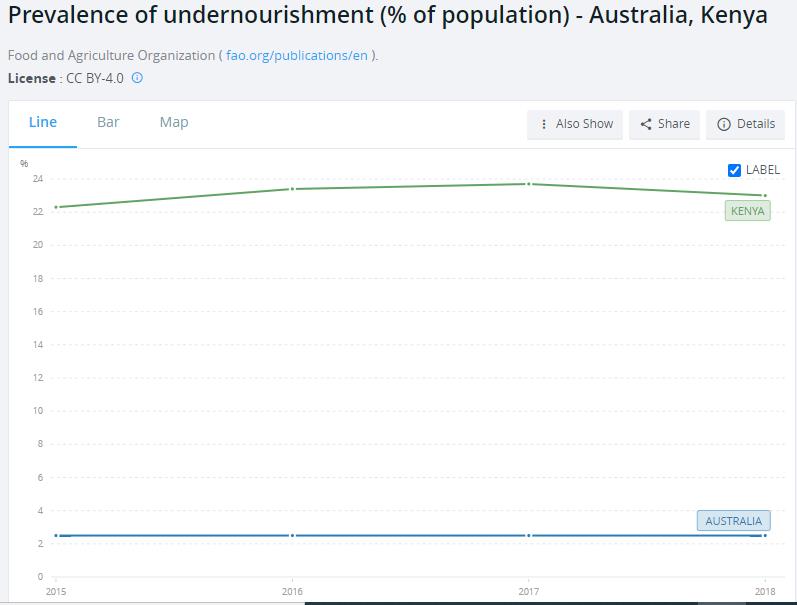Select Kenya's 2015 data point

click(56, 207)
